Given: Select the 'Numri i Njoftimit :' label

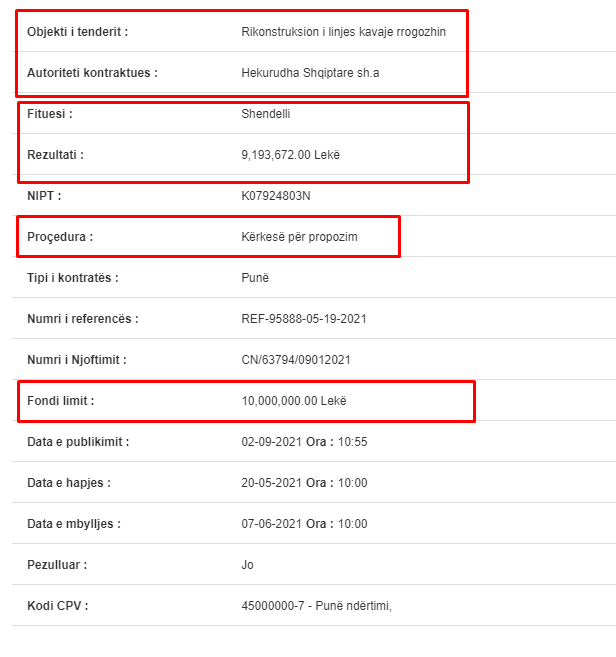Looking at the screenshot, I should [77, 360].
